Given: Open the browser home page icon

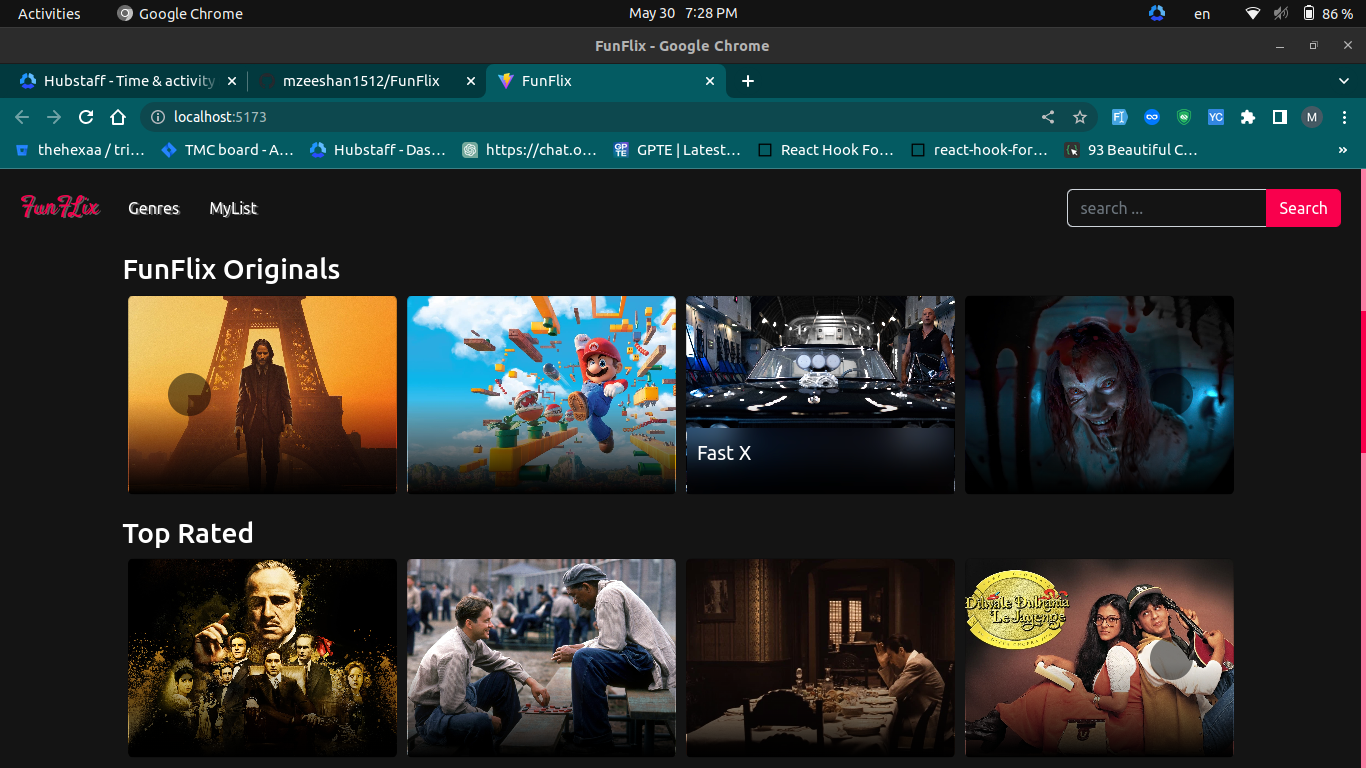Looking at the screenshot, I should click(x=118, y=117).
